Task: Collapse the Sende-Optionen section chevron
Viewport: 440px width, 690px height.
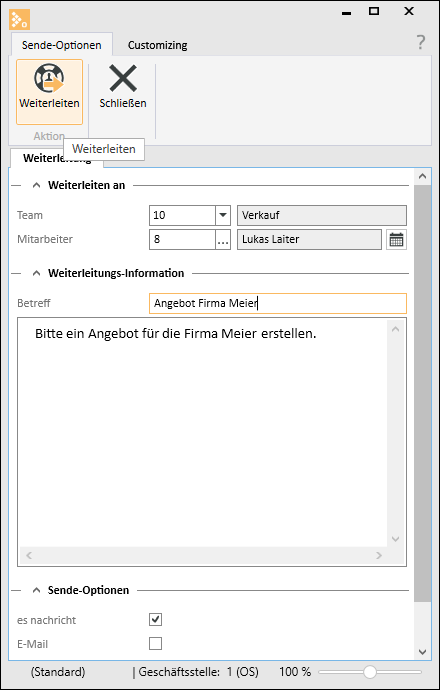Action: 37,590
